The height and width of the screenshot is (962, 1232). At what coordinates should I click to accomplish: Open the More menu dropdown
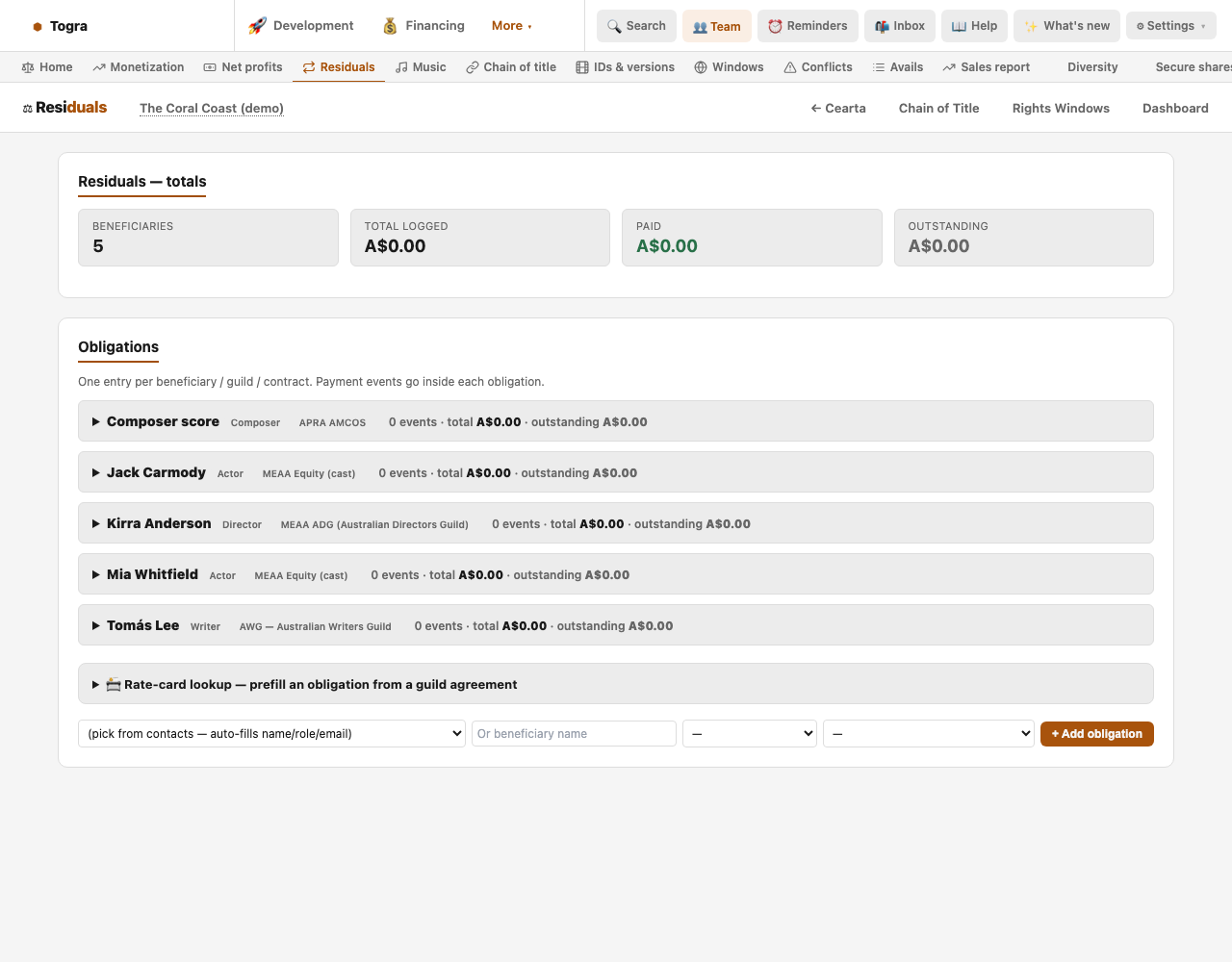[x=511, y=26]
